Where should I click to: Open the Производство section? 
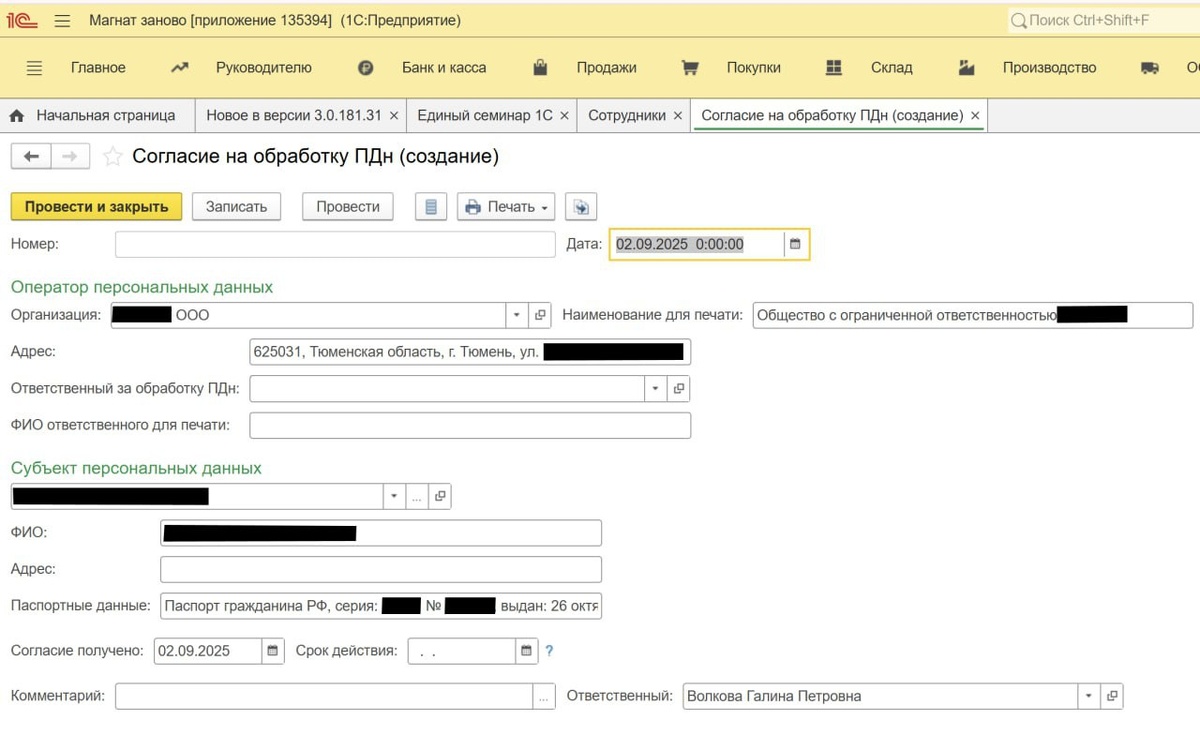[1050, 68]
